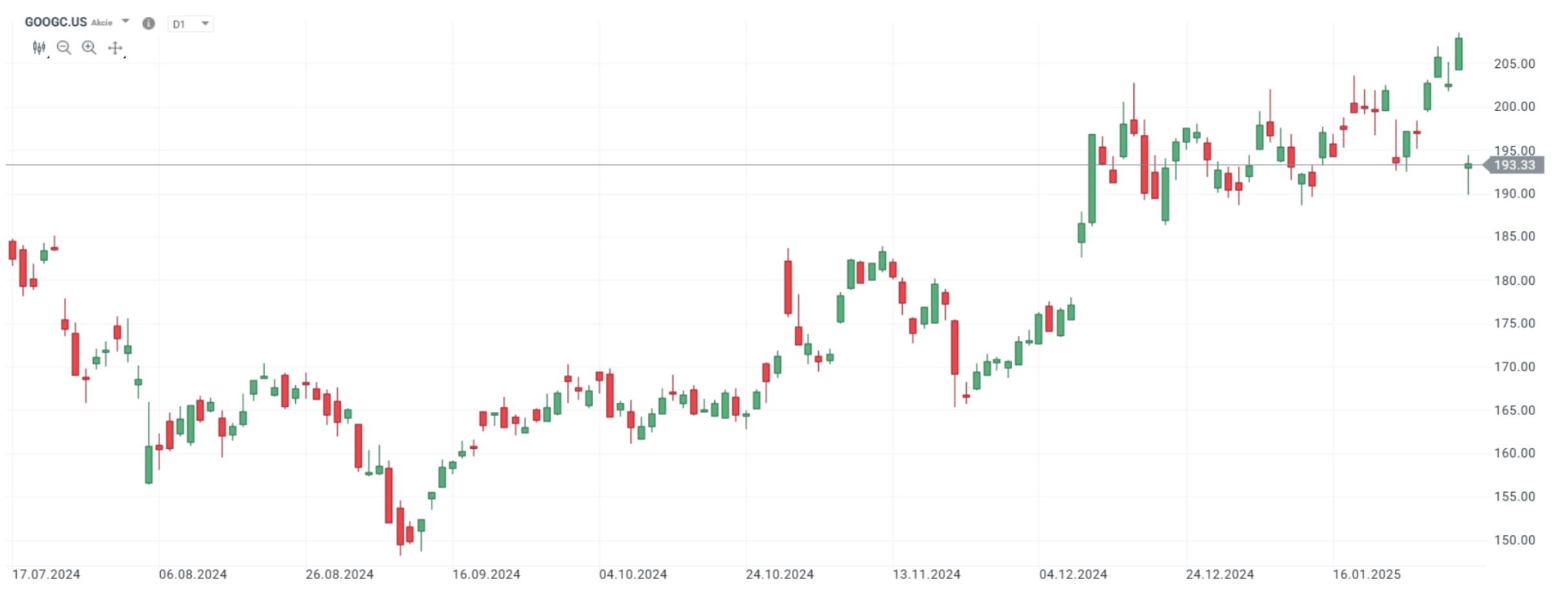1568x607 pixels.
Task: Click the 24.10.2024 date label
Action: tap(779, 574)
